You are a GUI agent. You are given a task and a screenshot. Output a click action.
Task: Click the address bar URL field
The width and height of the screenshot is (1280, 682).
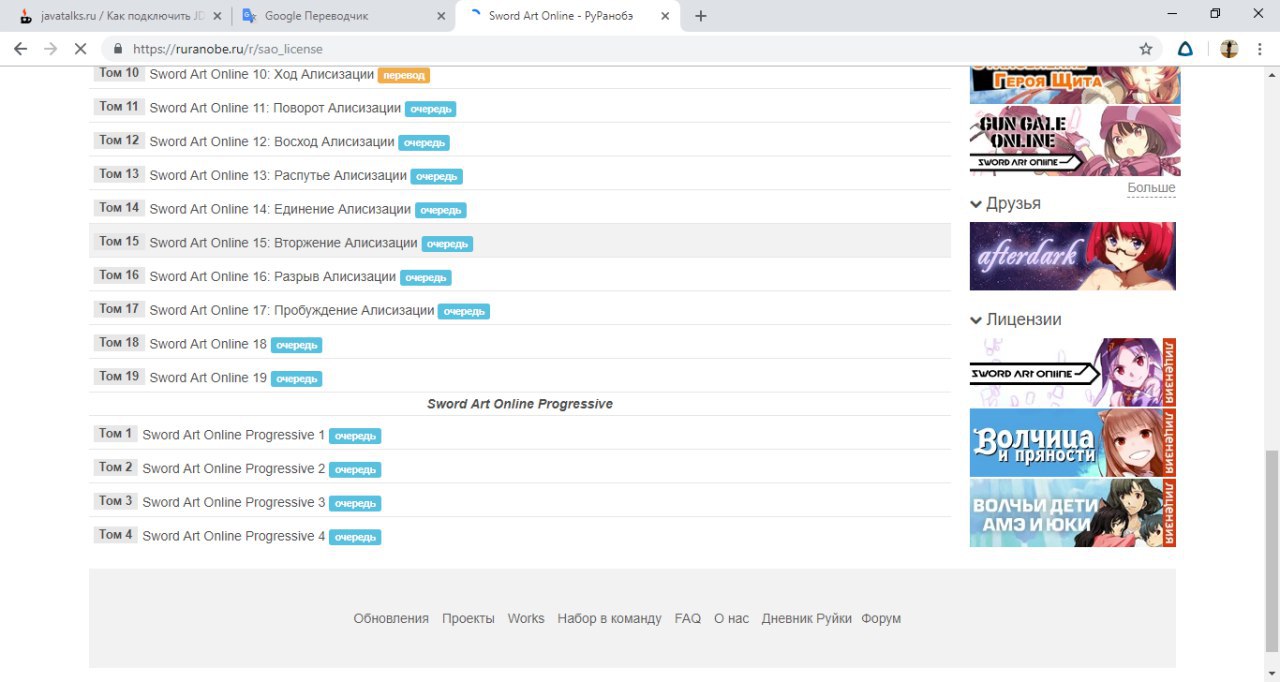coord(630,48)
